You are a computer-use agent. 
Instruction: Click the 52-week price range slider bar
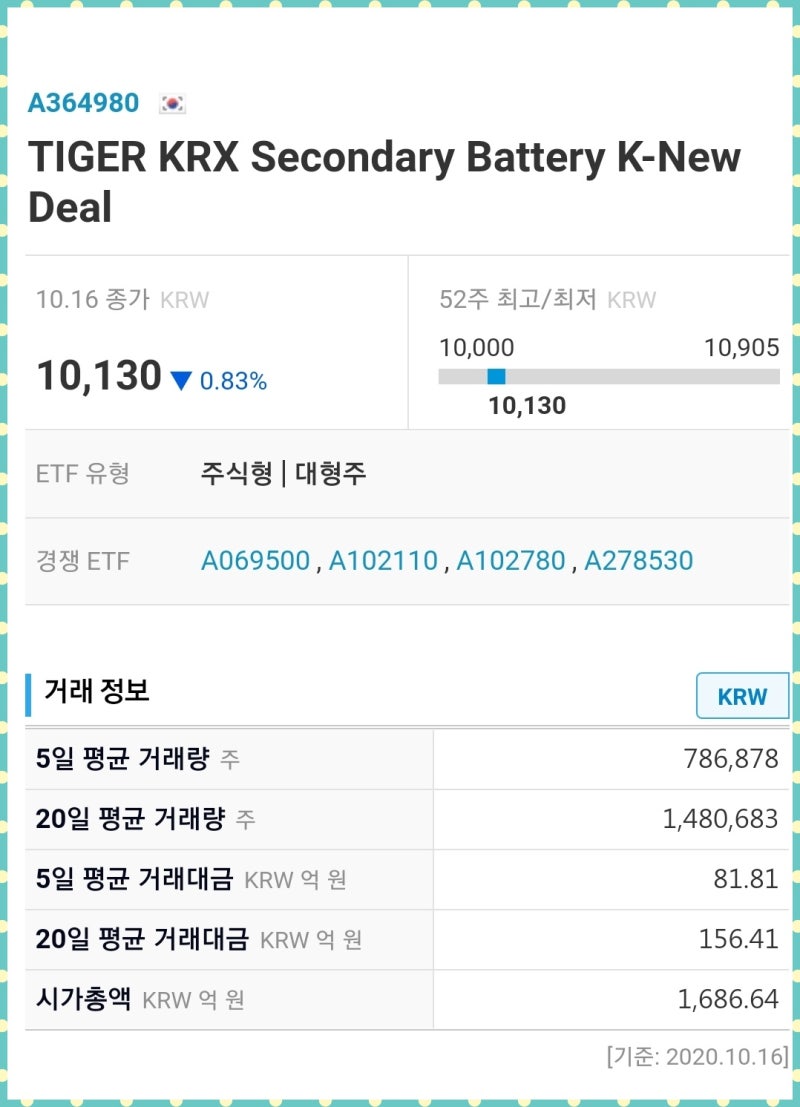[x=610, y=377]
